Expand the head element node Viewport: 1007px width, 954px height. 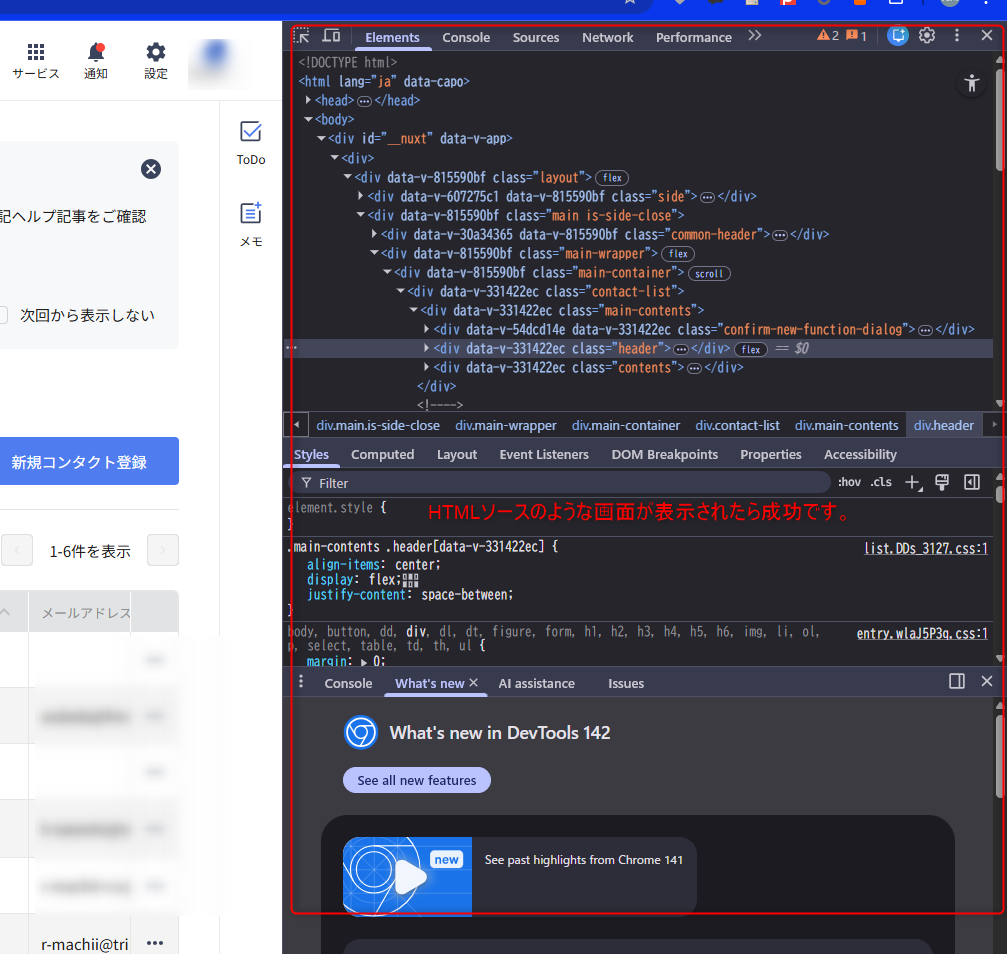click(309, 100)
